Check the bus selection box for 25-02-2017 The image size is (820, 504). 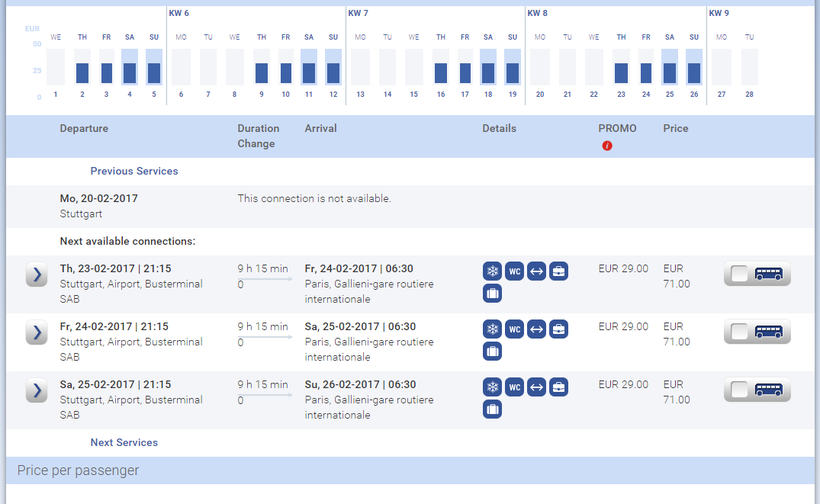(740, 390)
